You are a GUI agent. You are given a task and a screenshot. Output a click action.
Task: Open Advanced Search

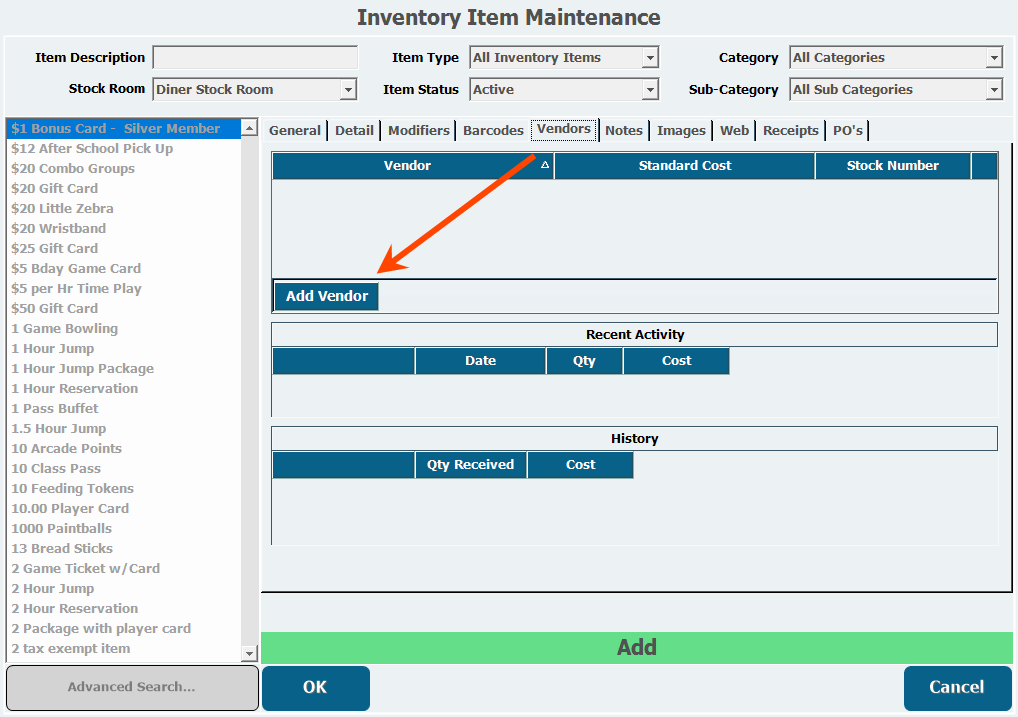pos(132,687)
